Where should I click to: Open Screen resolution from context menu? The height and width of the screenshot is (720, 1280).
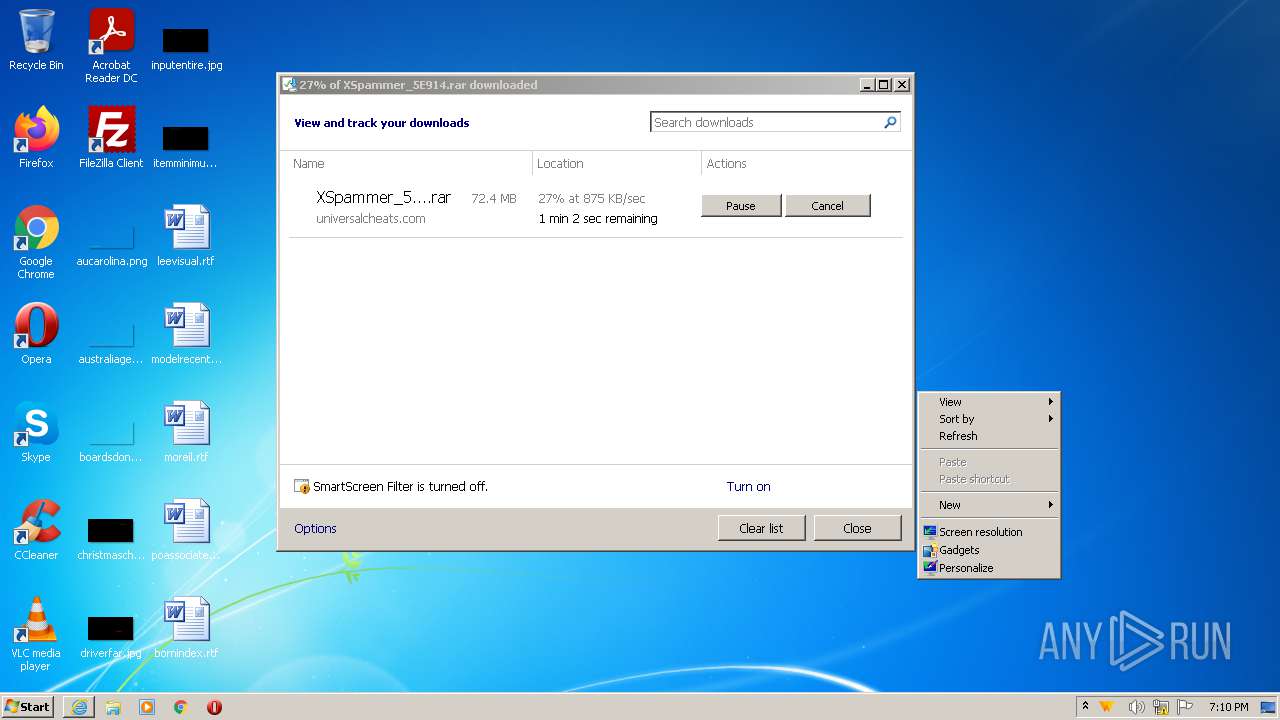(989, 532)
